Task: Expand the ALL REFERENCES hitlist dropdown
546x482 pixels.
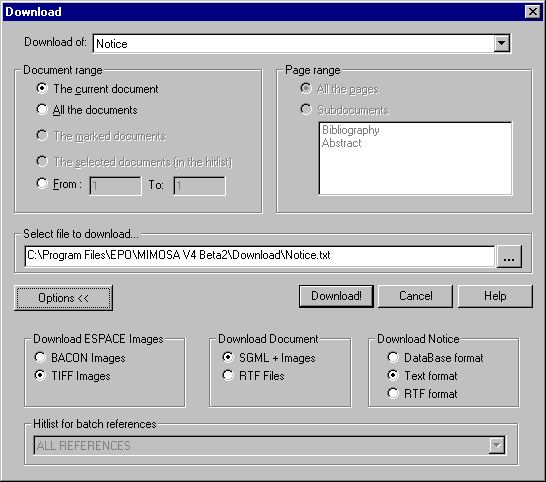Action: pyautogui.click(x=497, y=445)
